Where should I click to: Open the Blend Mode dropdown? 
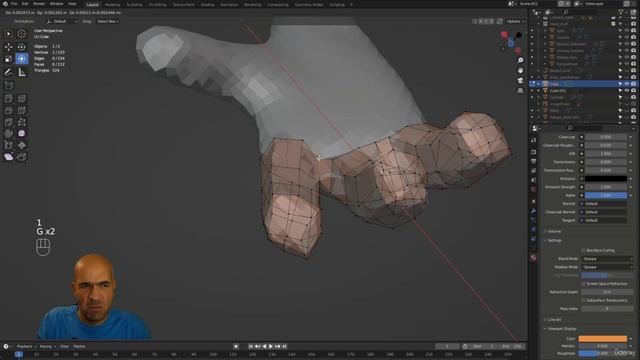click(607, 259)
